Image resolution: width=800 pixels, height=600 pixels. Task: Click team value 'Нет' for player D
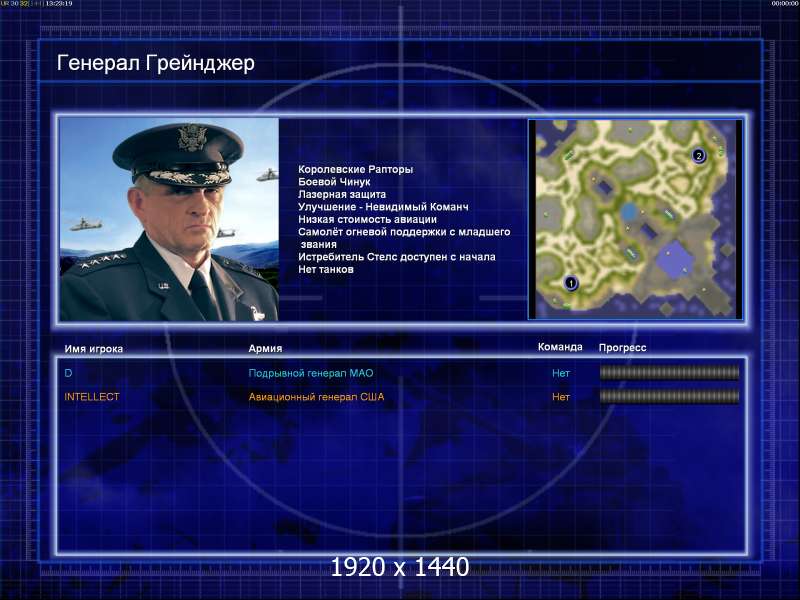(x=561, y=373)
